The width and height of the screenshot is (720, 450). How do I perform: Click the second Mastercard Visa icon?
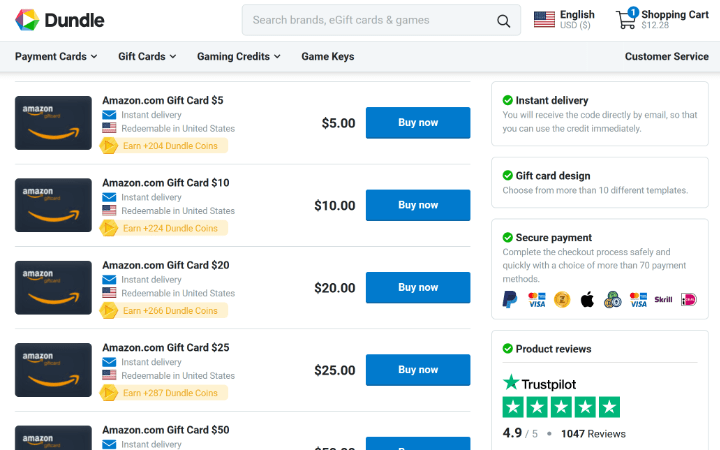638,300
